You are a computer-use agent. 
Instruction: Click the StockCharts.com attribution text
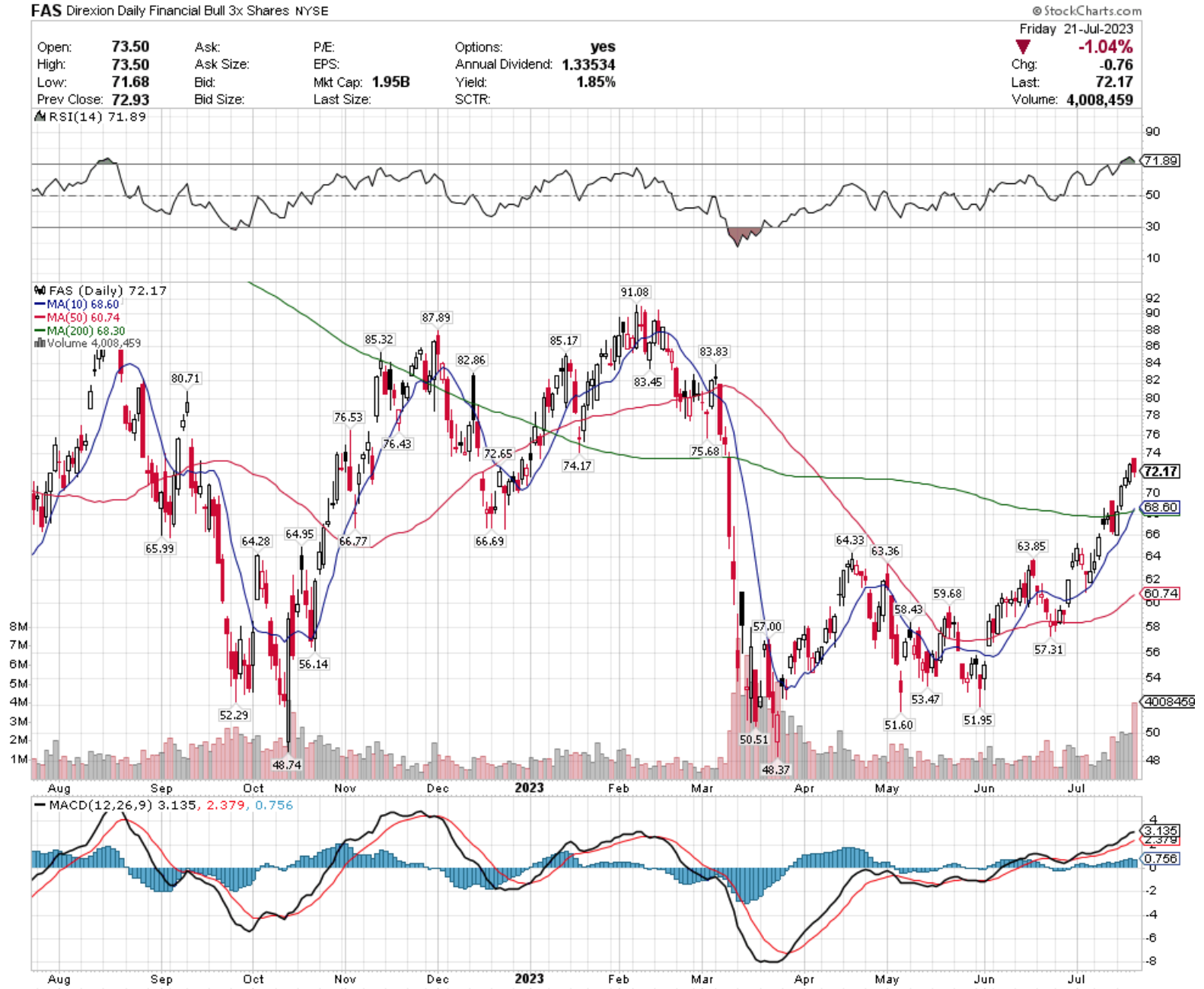click(x=1087, y=11)
